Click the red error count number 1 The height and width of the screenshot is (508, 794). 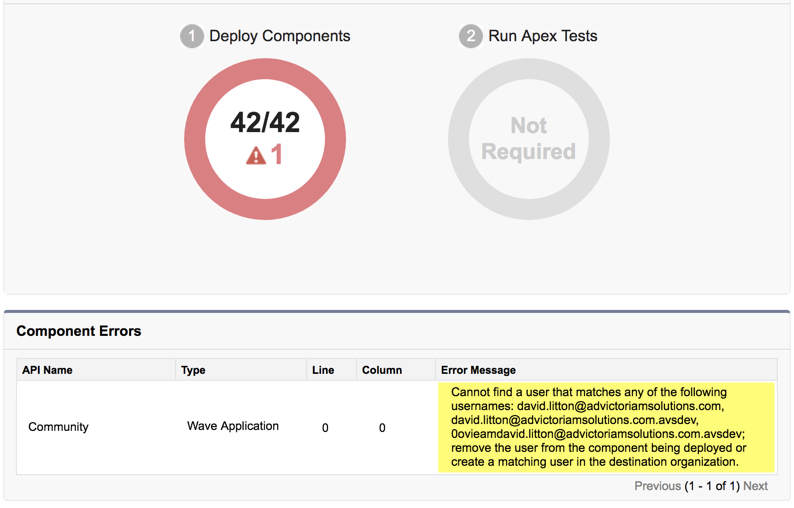pos(277,155)
